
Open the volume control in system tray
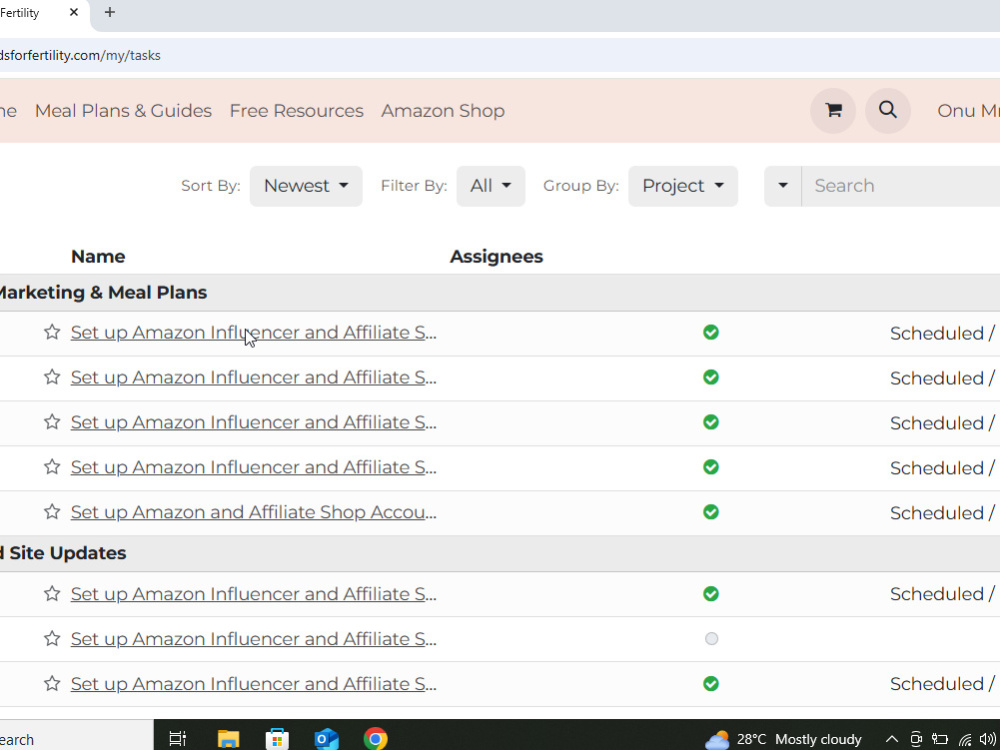click(x=987, y=739)
